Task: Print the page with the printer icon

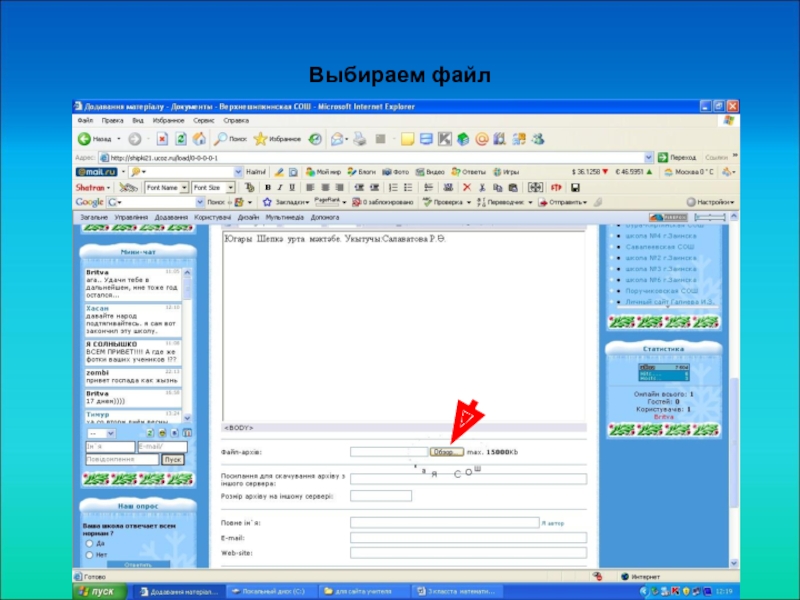Action: click(x=360, y=139)
